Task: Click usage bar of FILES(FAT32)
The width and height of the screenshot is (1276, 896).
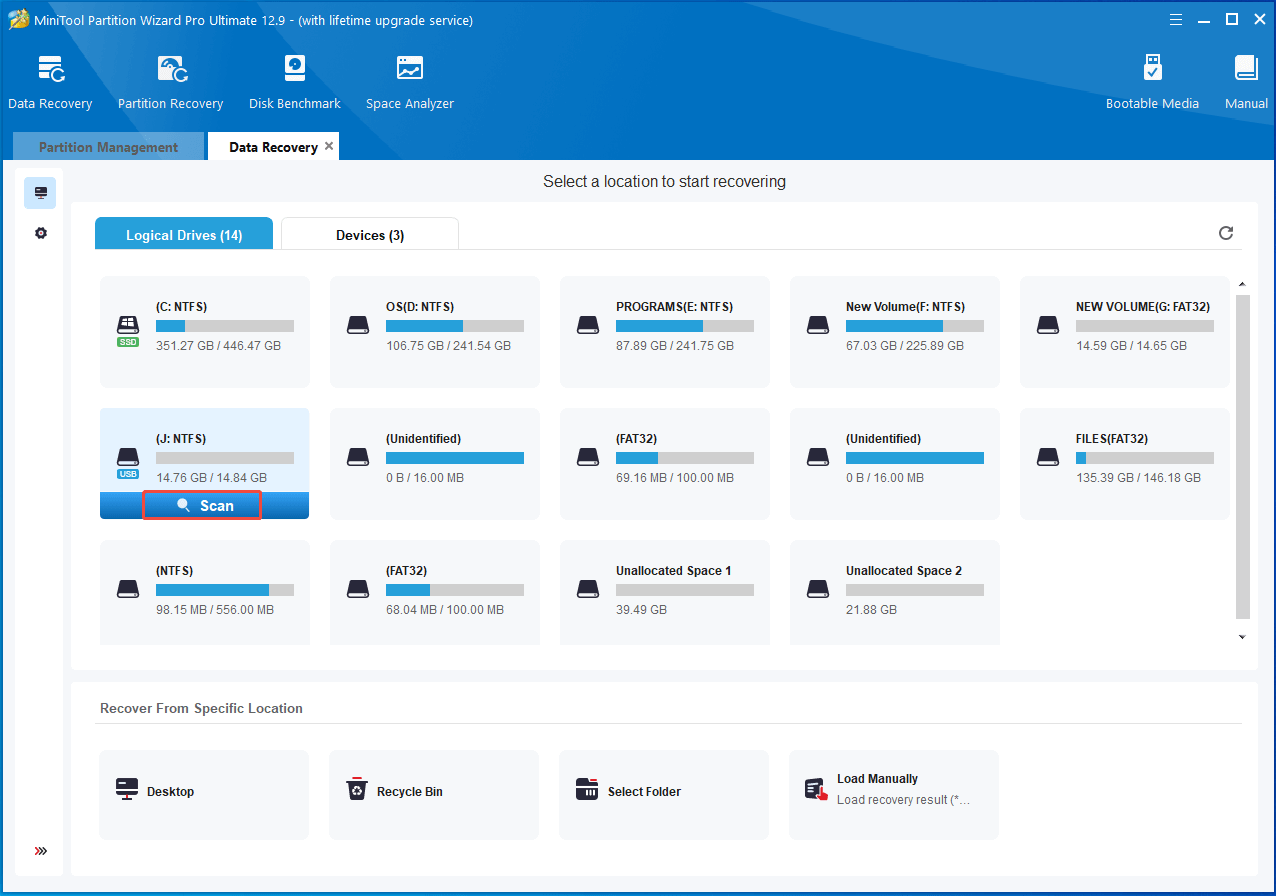Action: coord(1145,458)
